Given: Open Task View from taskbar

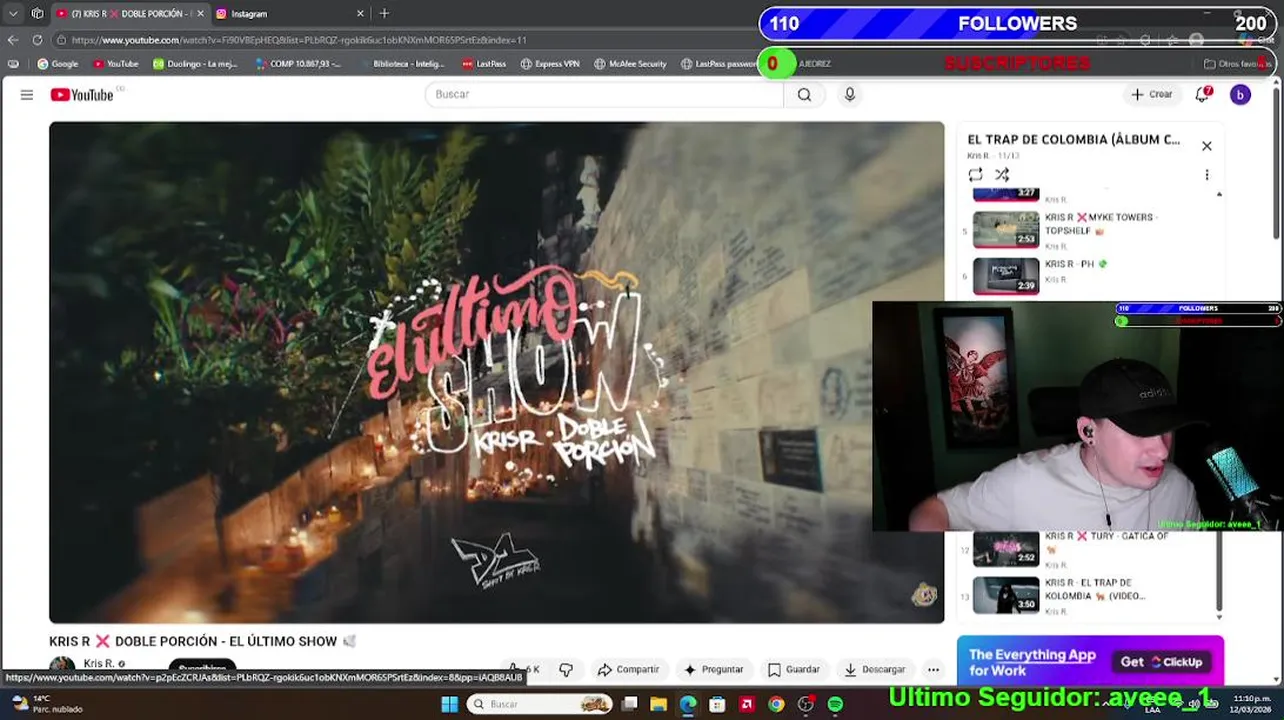Looking at the screenshot, I should pos(629,704).
